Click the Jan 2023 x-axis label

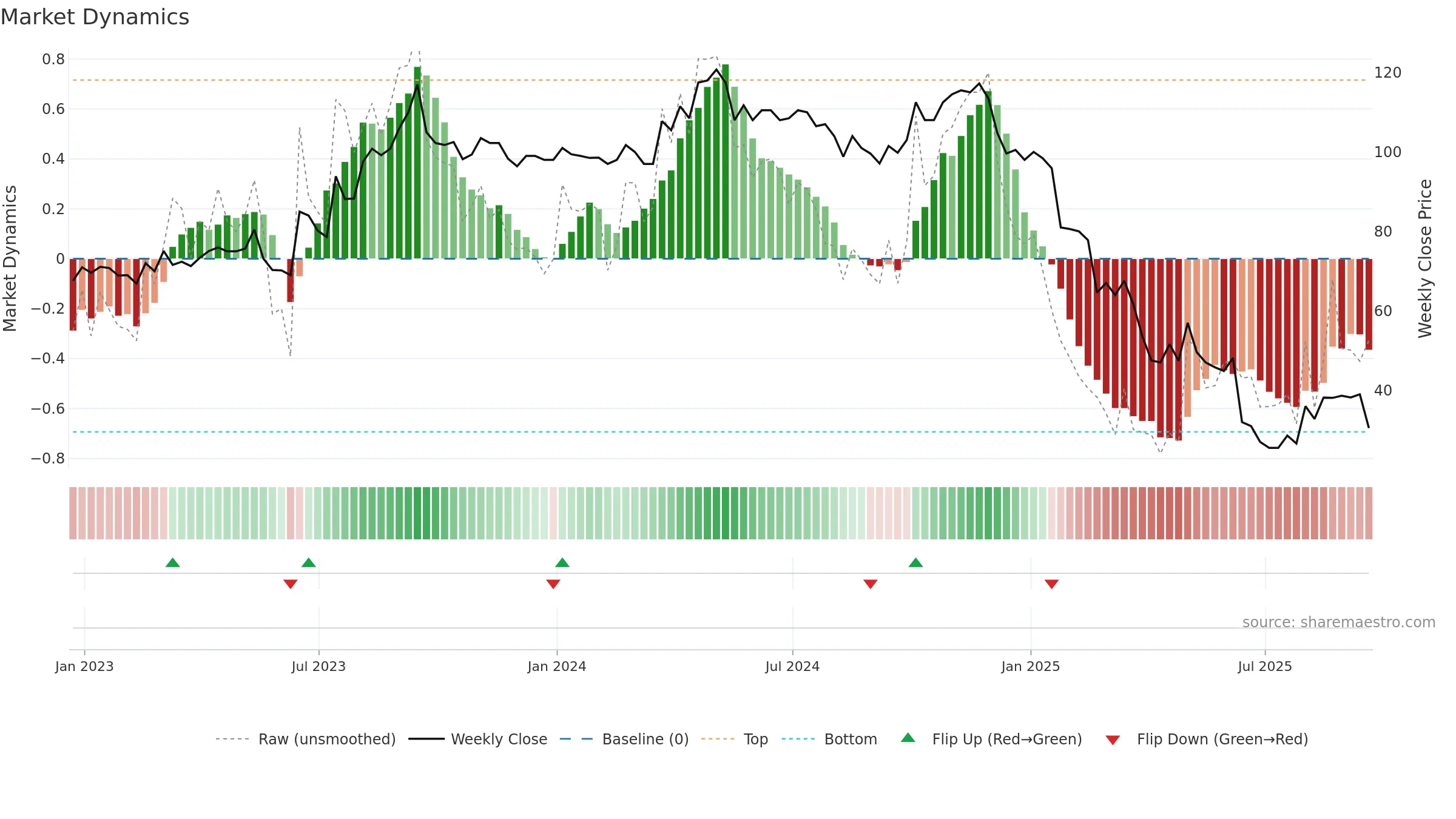84,667
